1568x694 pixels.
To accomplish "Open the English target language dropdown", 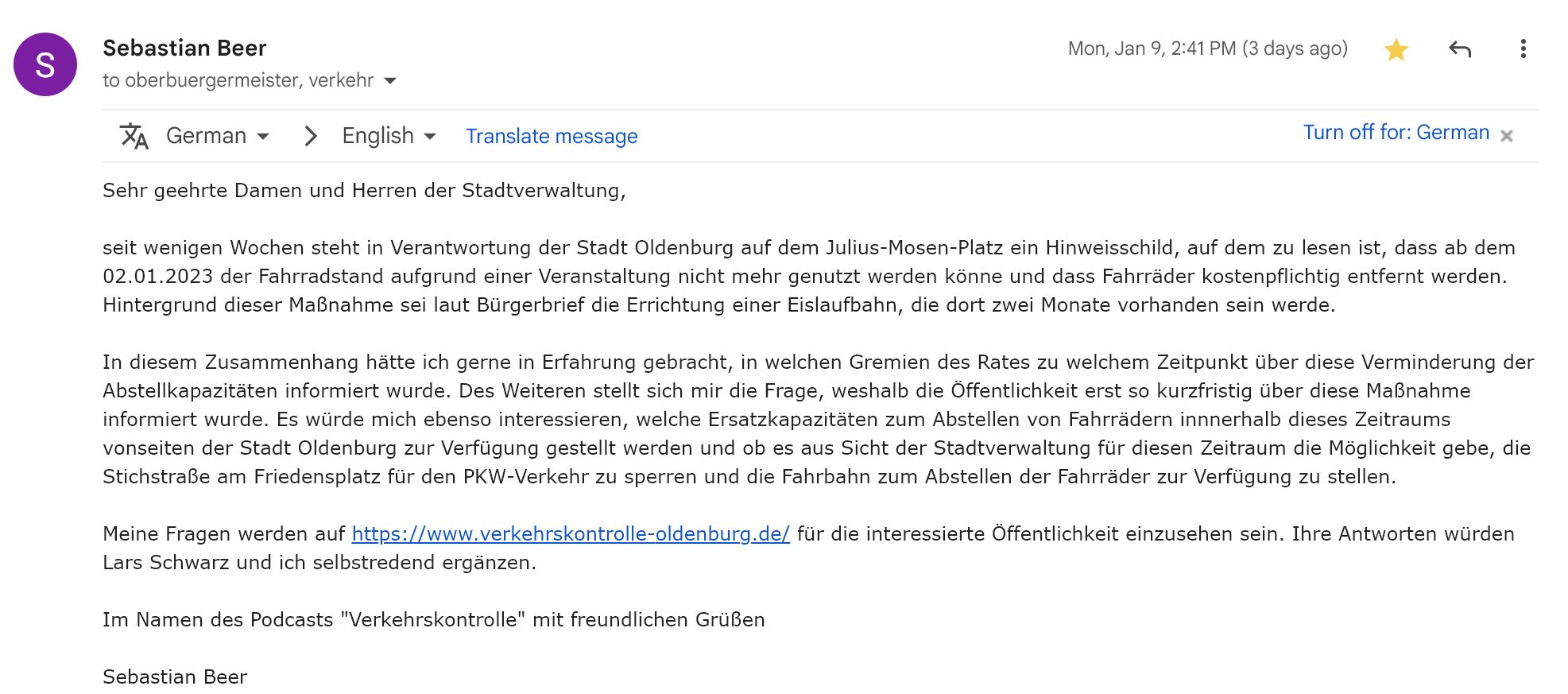I will coord(389,136).
